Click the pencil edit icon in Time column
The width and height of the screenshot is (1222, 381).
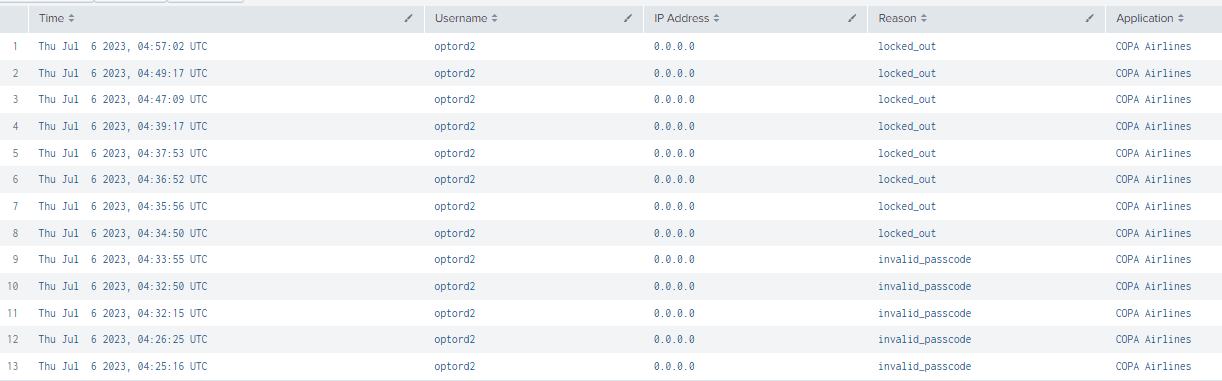point(408,19)
